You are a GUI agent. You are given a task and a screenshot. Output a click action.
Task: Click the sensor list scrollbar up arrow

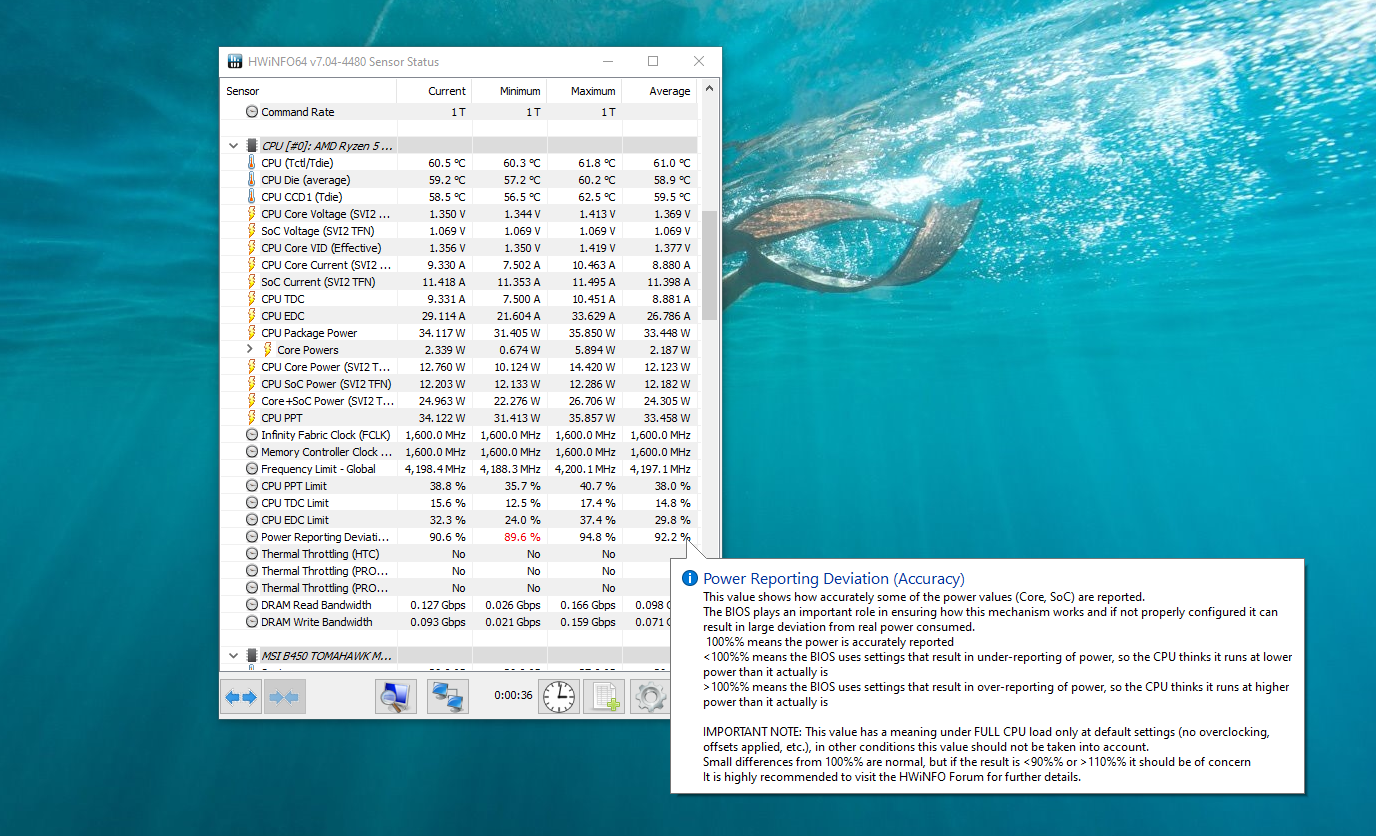click(x=709, y=89)
